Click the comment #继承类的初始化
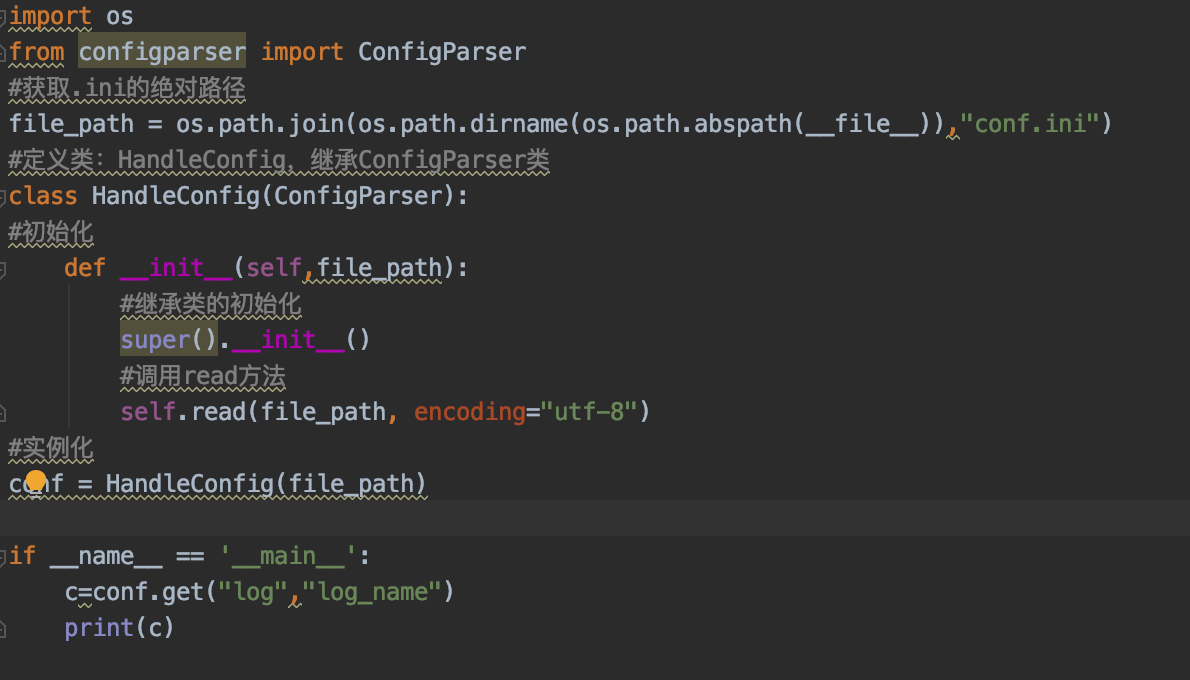 [x=210, y=304]
